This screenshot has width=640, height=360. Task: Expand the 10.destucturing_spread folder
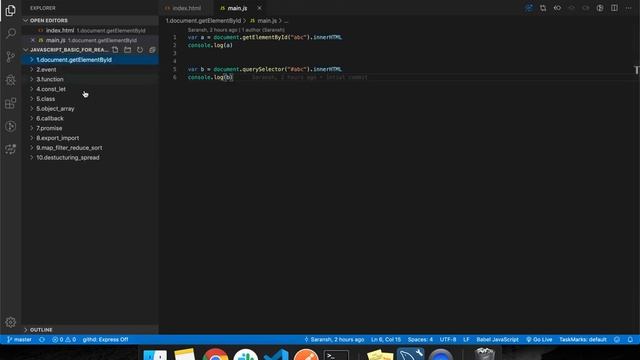(90, 158)
